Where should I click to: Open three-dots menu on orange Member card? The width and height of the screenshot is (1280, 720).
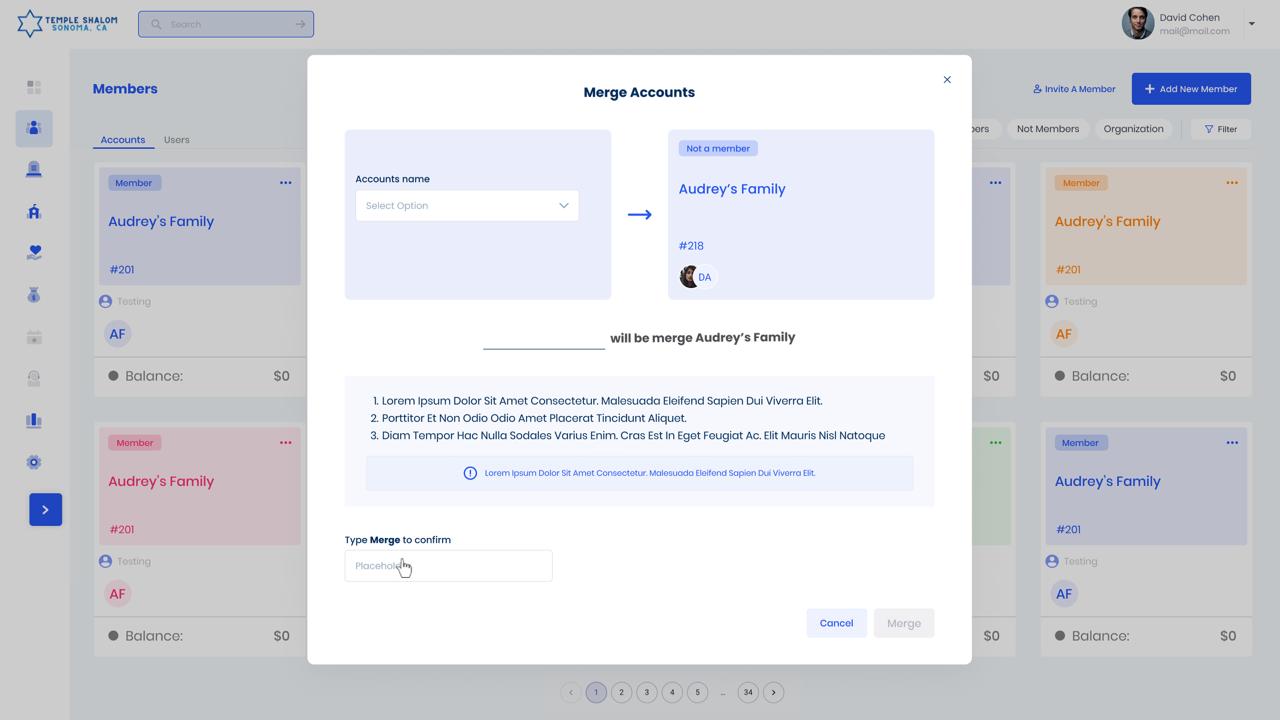(1232, 183)
